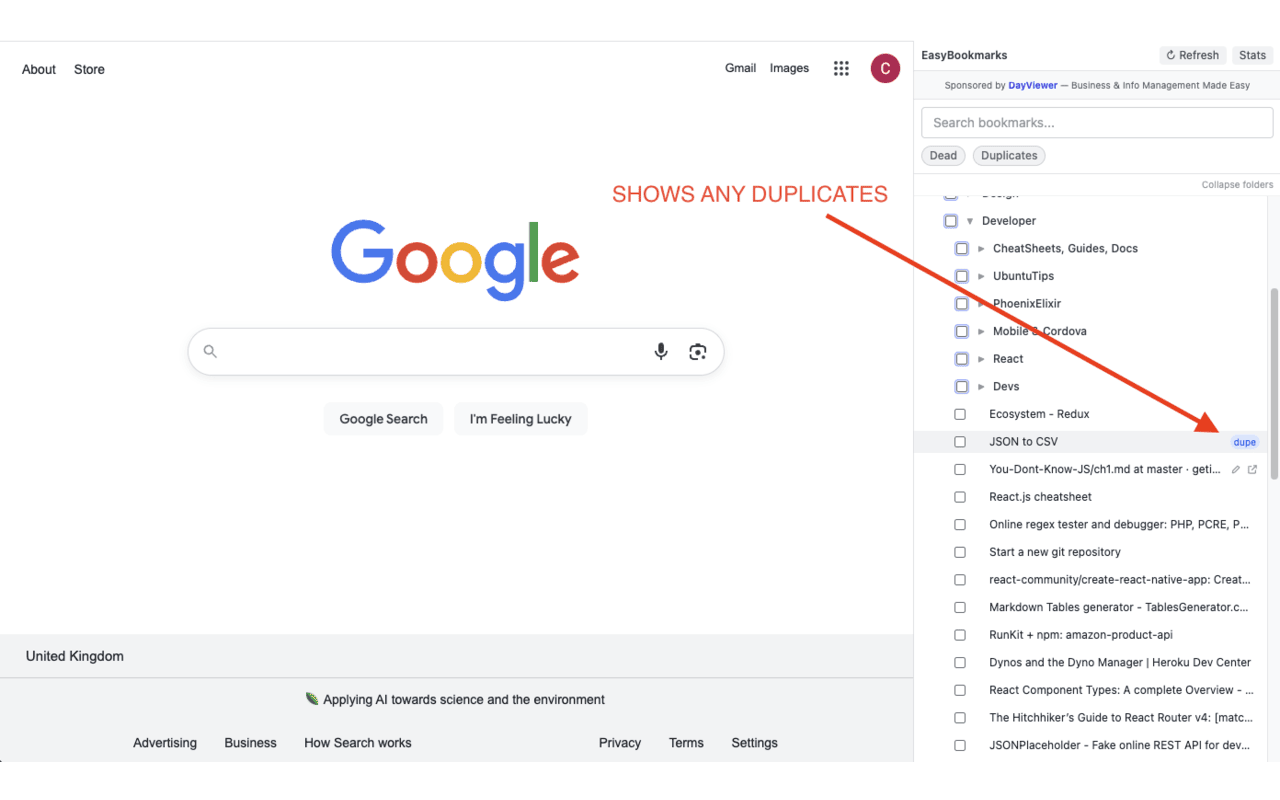Select the UbuntuTips folder checkbox
The width and height of the screenshot is (1280, 800).
pos(962,276)
